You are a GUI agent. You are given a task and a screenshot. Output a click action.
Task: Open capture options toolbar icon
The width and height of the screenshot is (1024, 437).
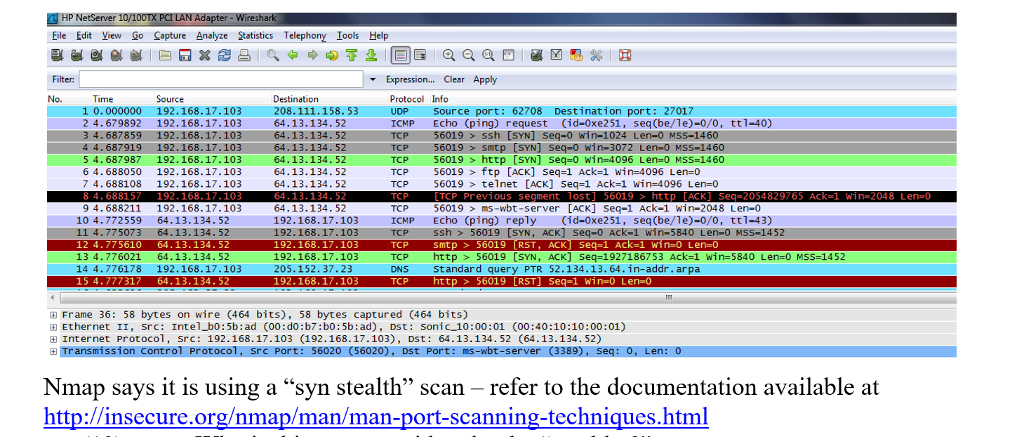click(76, 56)
